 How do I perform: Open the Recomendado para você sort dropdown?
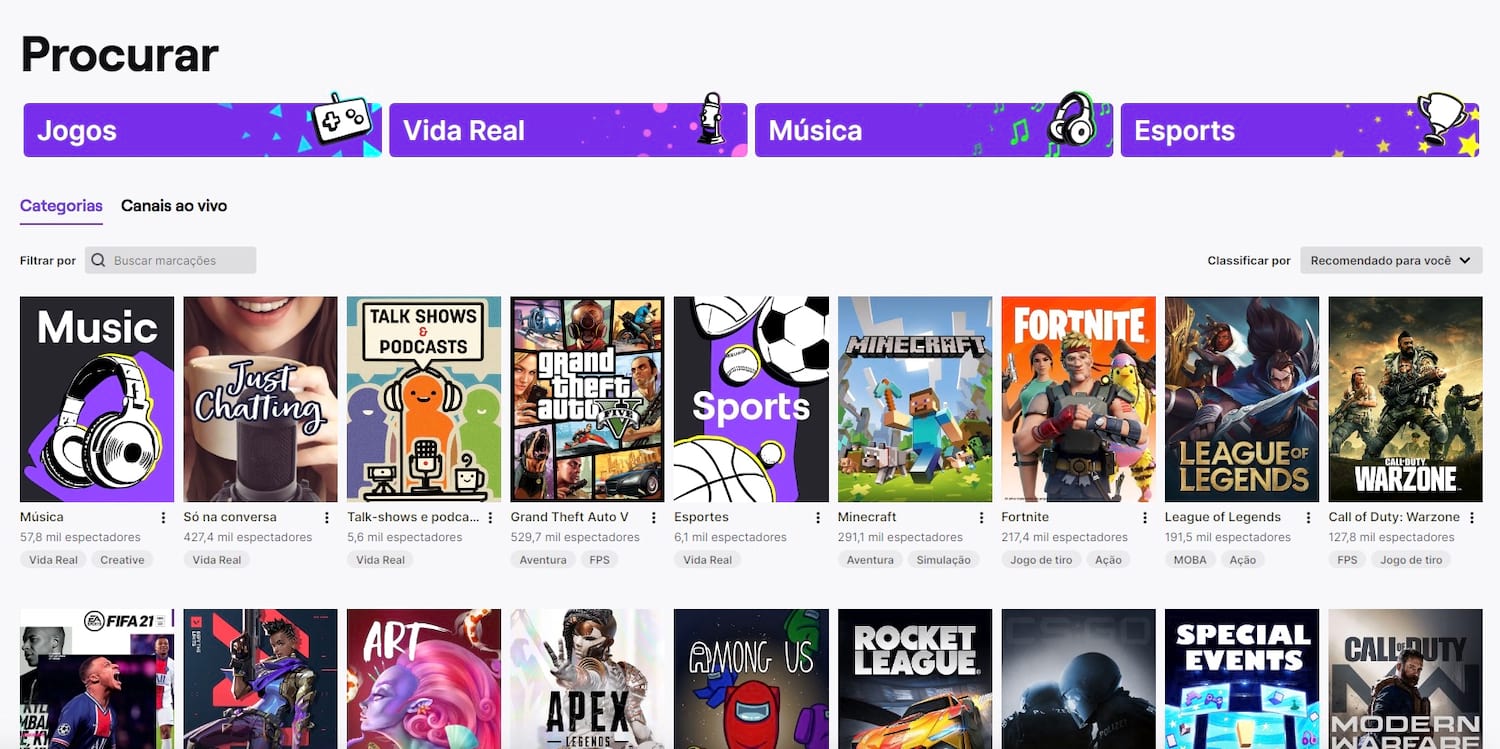[1391, 260]
